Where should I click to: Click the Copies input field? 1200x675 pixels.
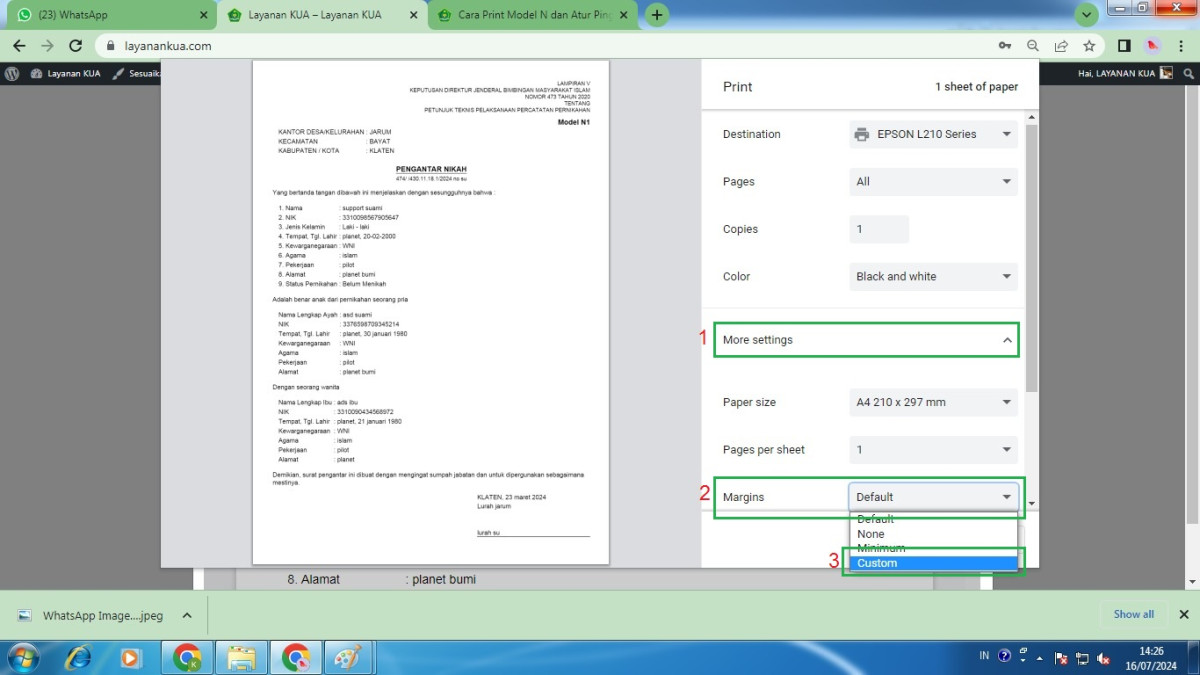click(879, 229)
